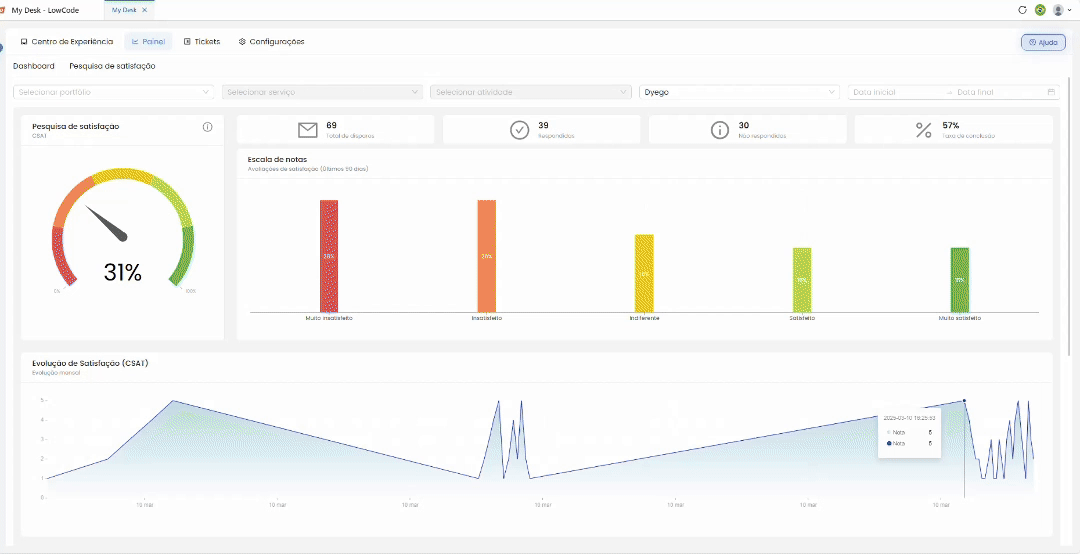Viewport: 1080px width, 554px height.
Task: Click the Data final input field
Action: [x=997, y=92]
